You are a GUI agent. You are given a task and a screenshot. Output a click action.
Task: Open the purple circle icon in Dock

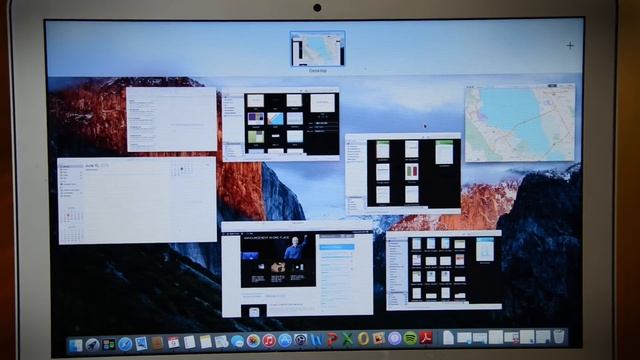pyautogui.click(x=395, y=338)
